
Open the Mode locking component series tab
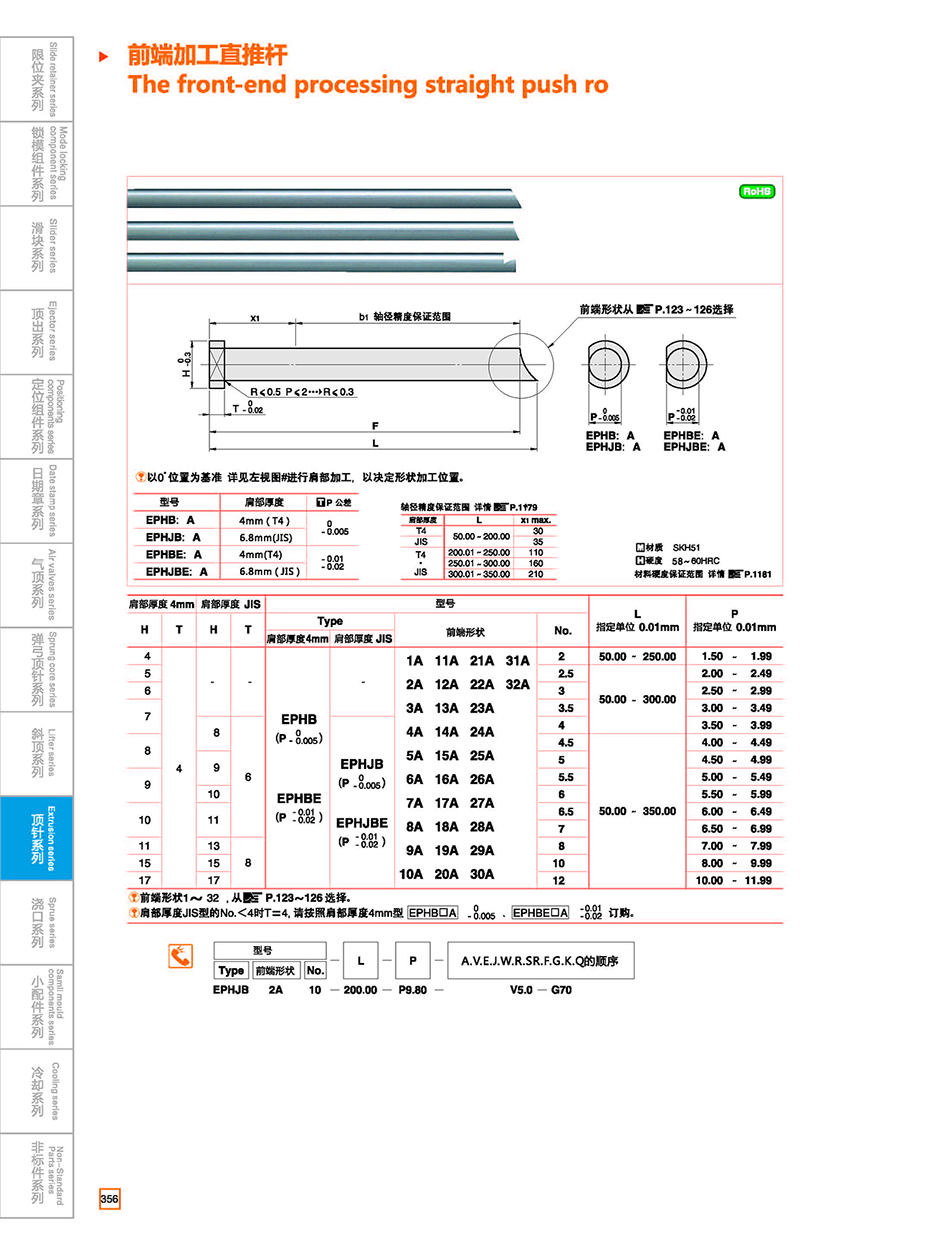pyautogui.click(x=36, y=164)
